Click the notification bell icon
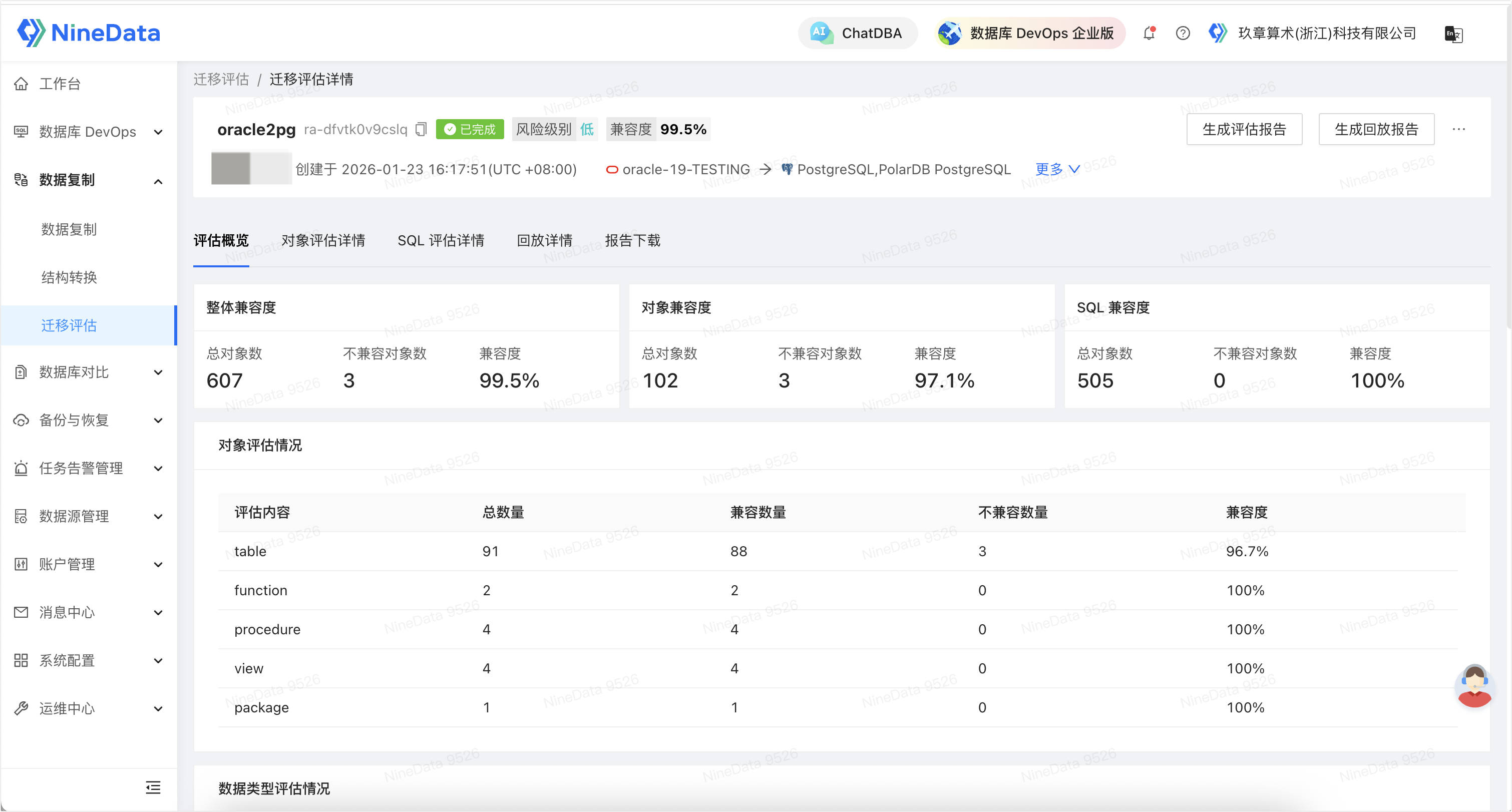1512x812 pixels. [x=1149, y=34]
